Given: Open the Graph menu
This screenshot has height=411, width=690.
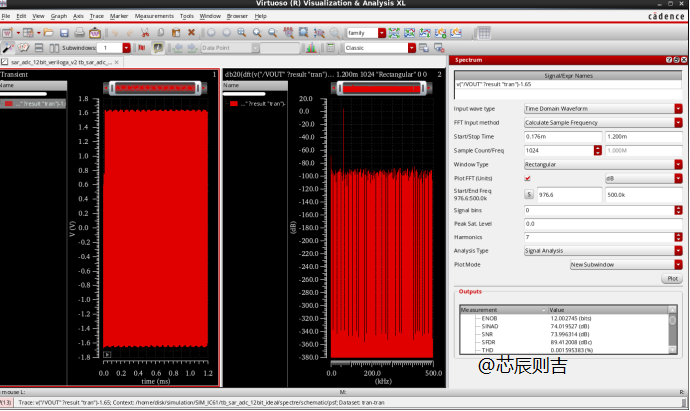Looking at the screenshot, I should pyautogui.click(x=59, y=16).
